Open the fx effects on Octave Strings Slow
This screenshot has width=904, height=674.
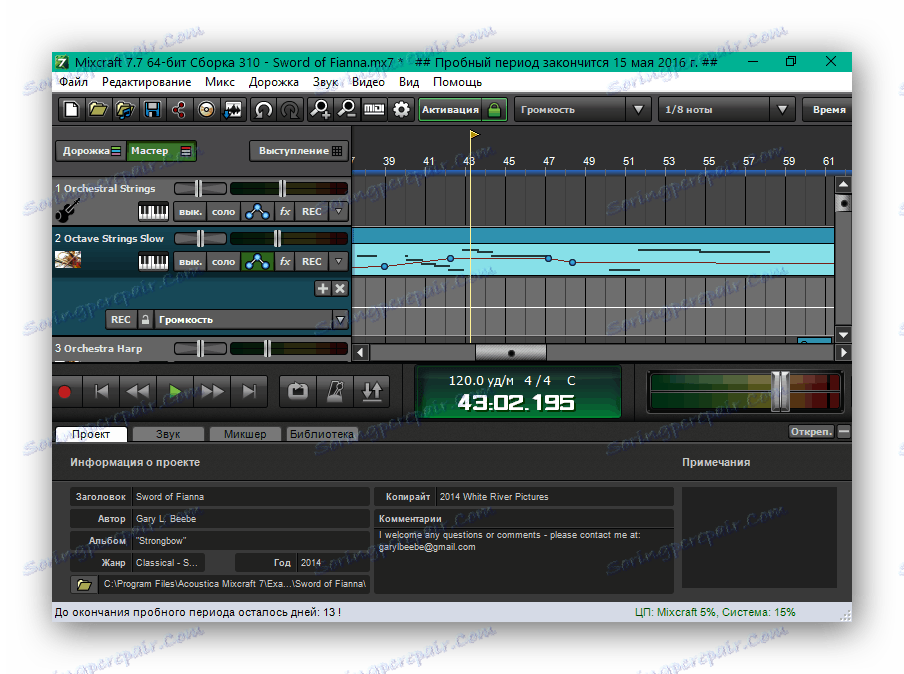pyautogui.click(x=284, y=262)
